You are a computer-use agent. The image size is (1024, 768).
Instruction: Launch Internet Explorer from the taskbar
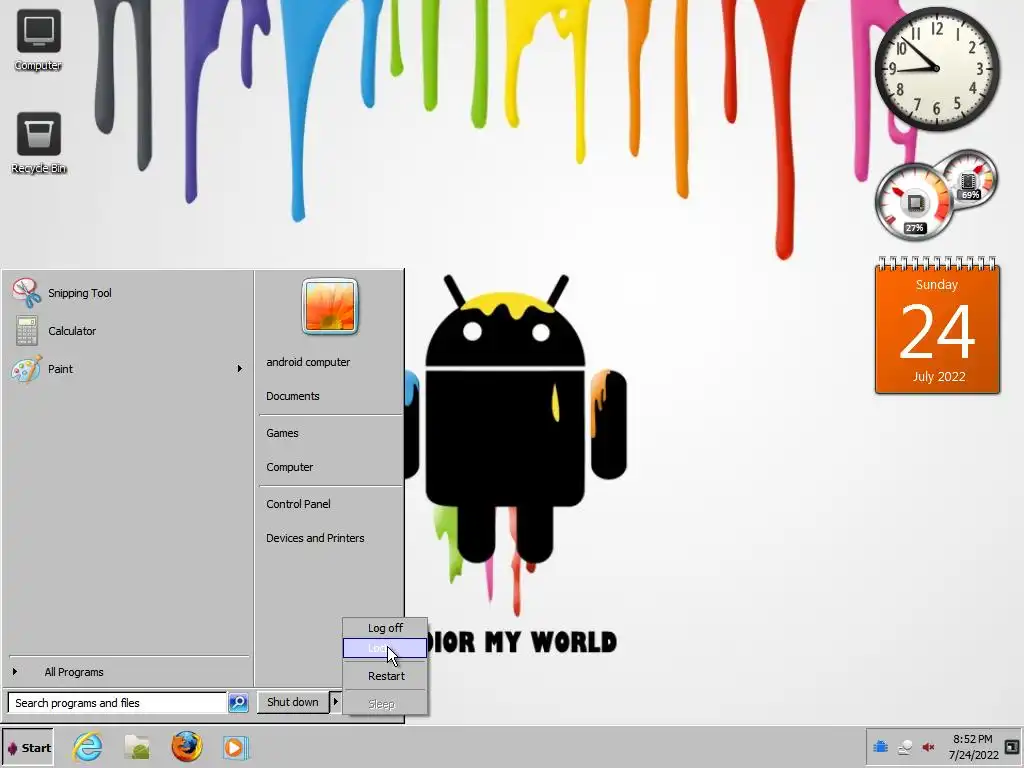(x=88, y=747)
